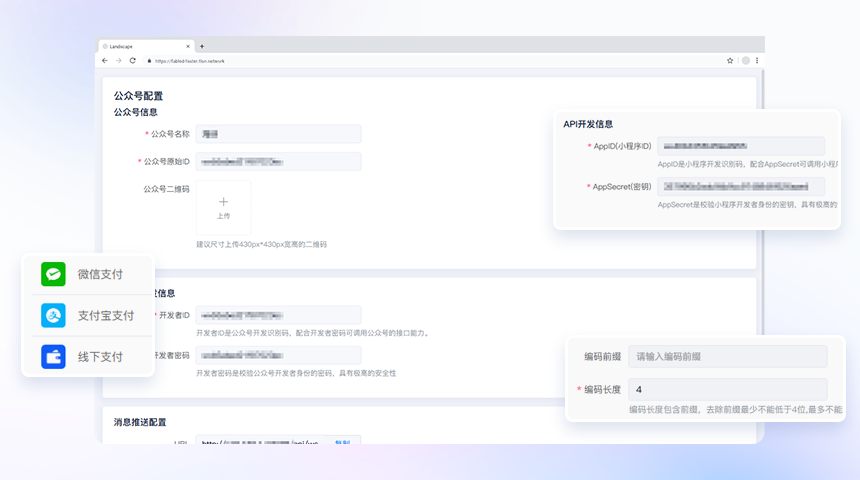
Task: Bookmark the page with the star icon
Action: coord(730,61)
